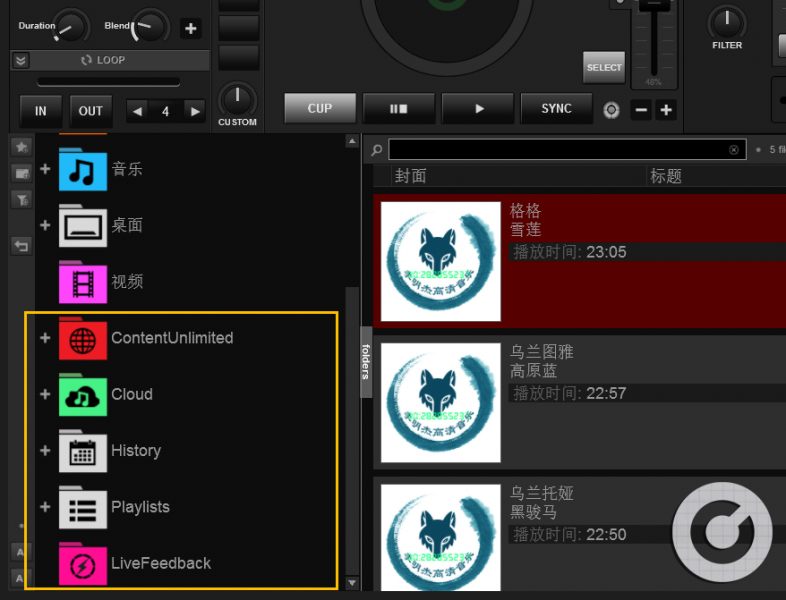Image resolution: width=786 pixels, height=600 pixels.
Task: Click the green Cloud folder icon
Action: coord(83,395)
